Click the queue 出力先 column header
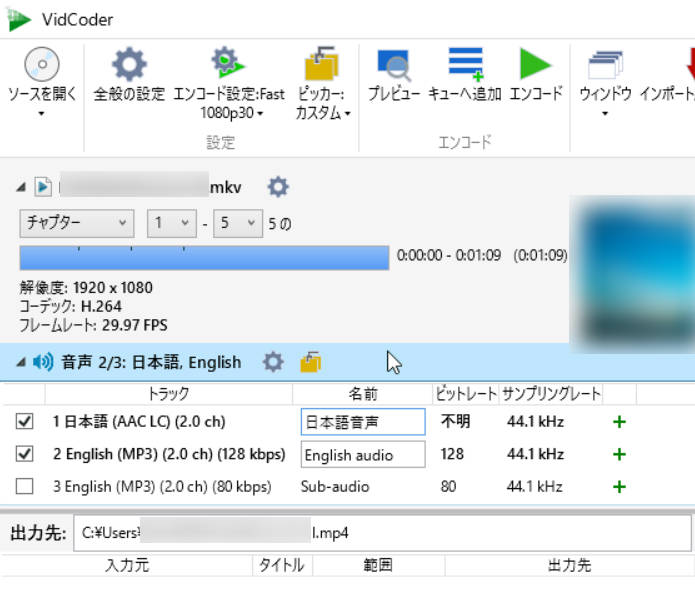 point(570,565)
